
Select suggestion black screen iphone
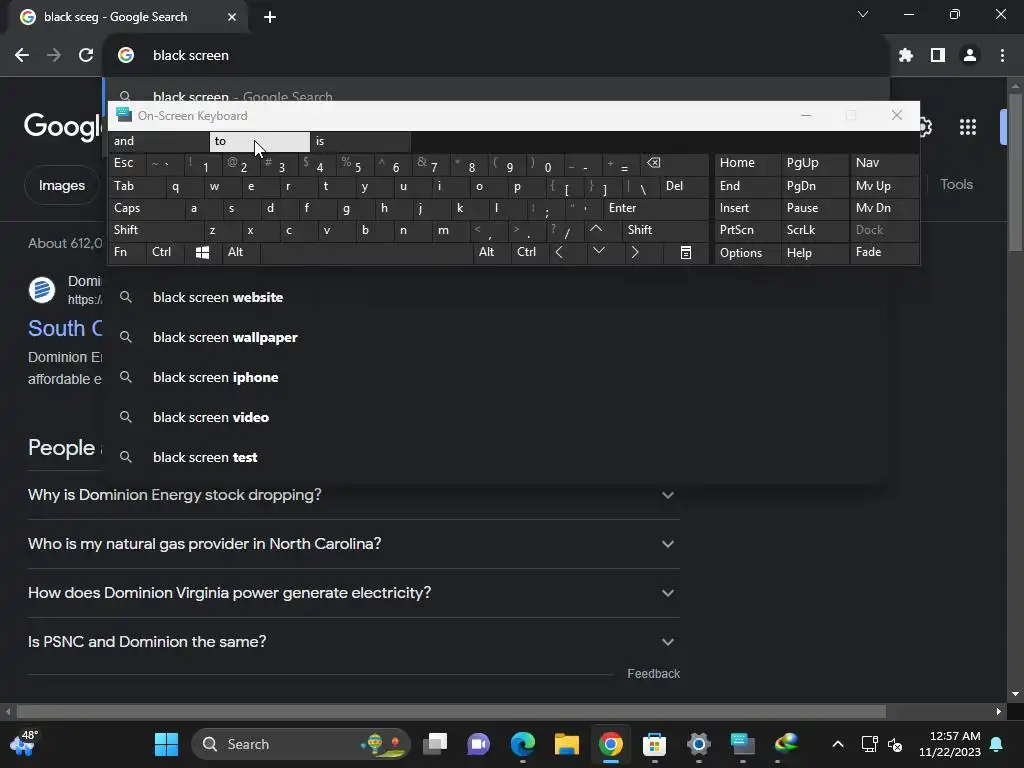(496, 377)
